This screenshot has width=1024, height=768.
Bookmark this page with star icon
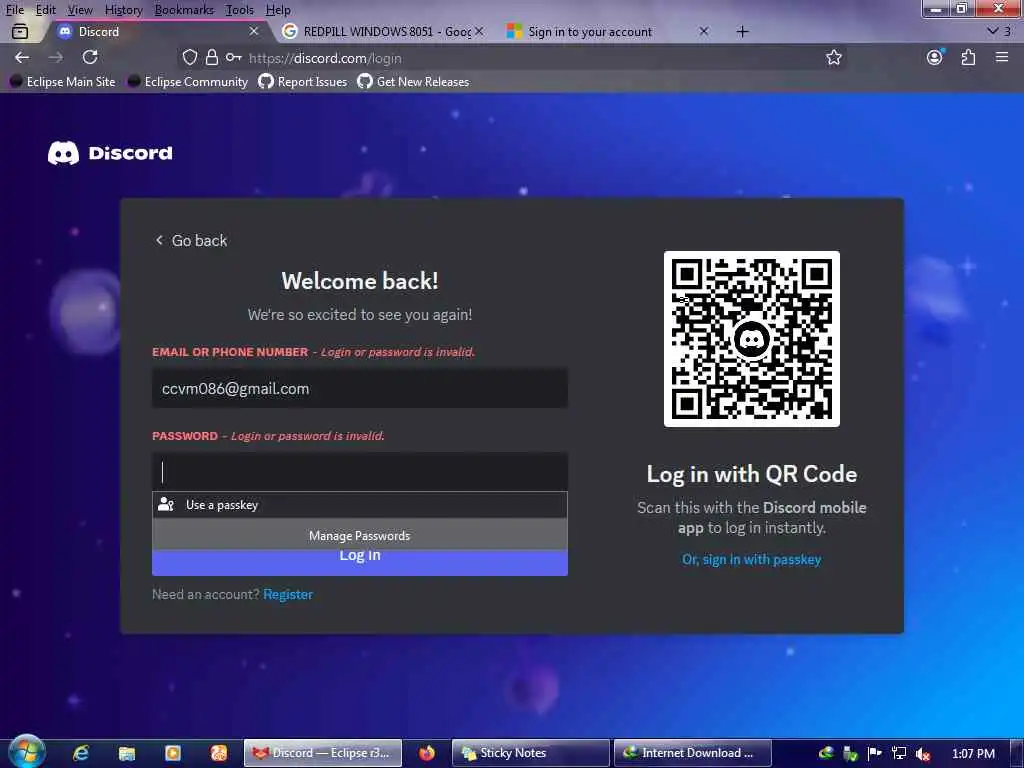(834, 57)
